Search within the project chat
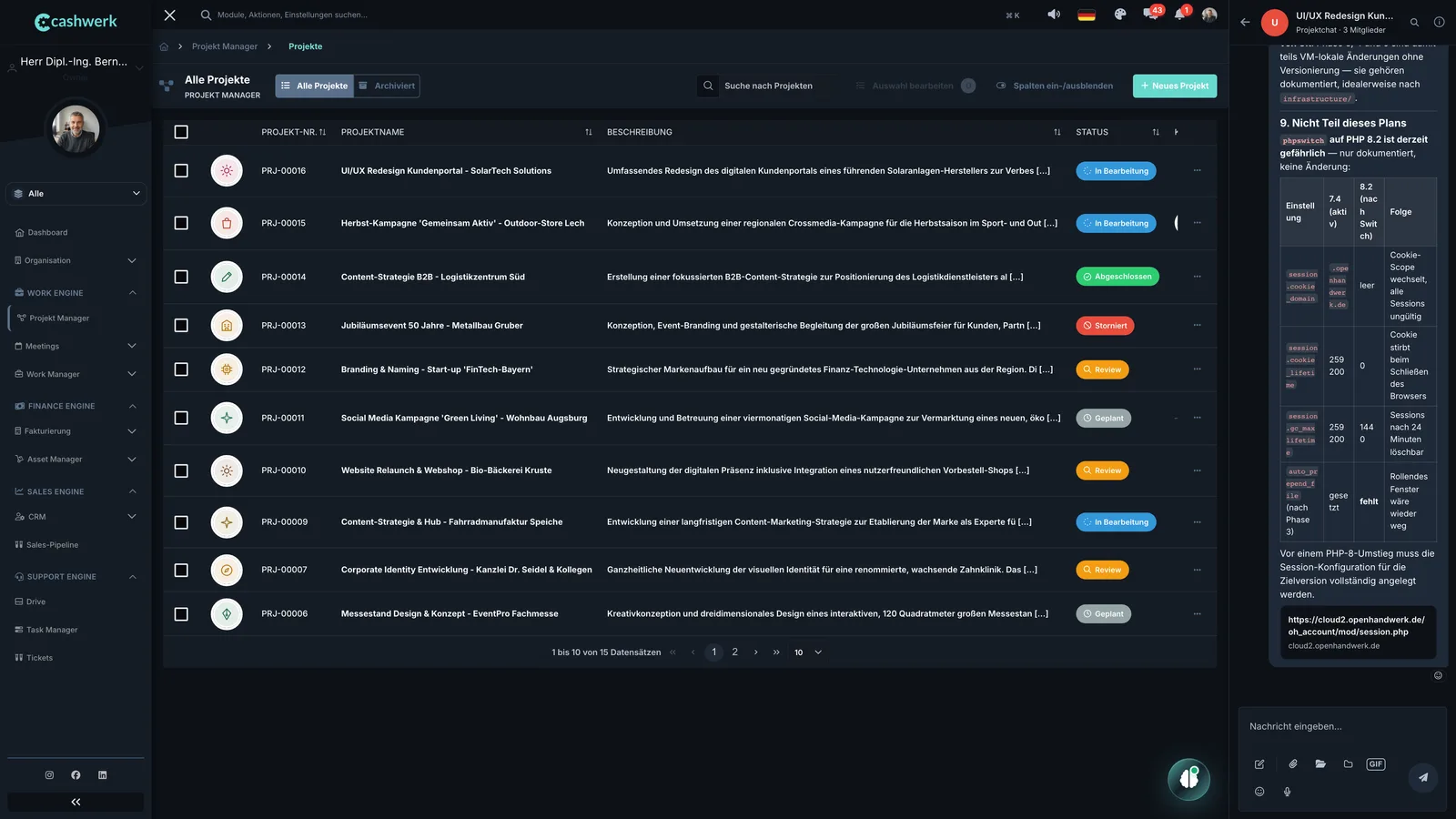The image size is (1456, 819). [x=1414, y=22]
